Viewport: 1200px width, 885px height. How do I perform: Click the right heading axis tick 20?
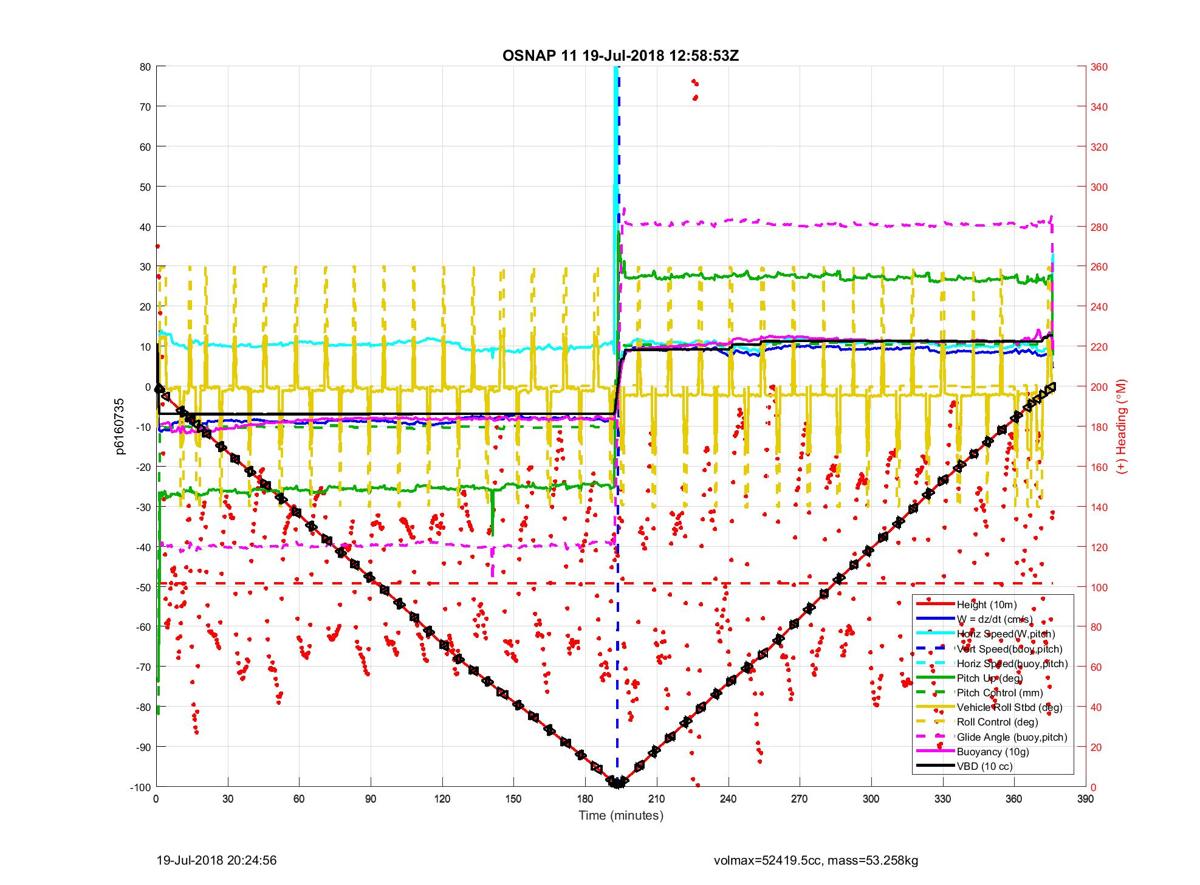[1097, 747]
